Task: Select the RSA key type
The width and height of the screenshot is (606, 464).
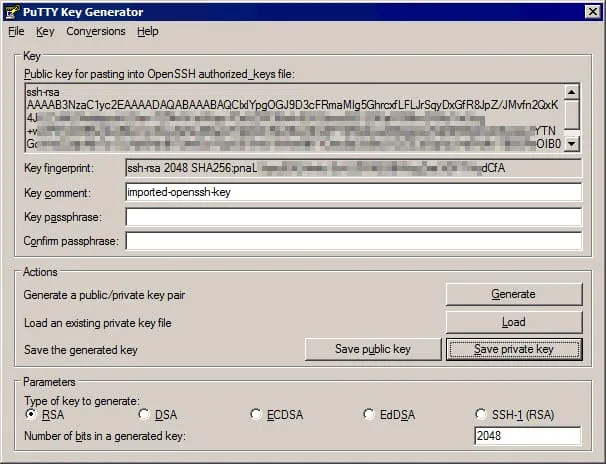Action: coord(32,414)
